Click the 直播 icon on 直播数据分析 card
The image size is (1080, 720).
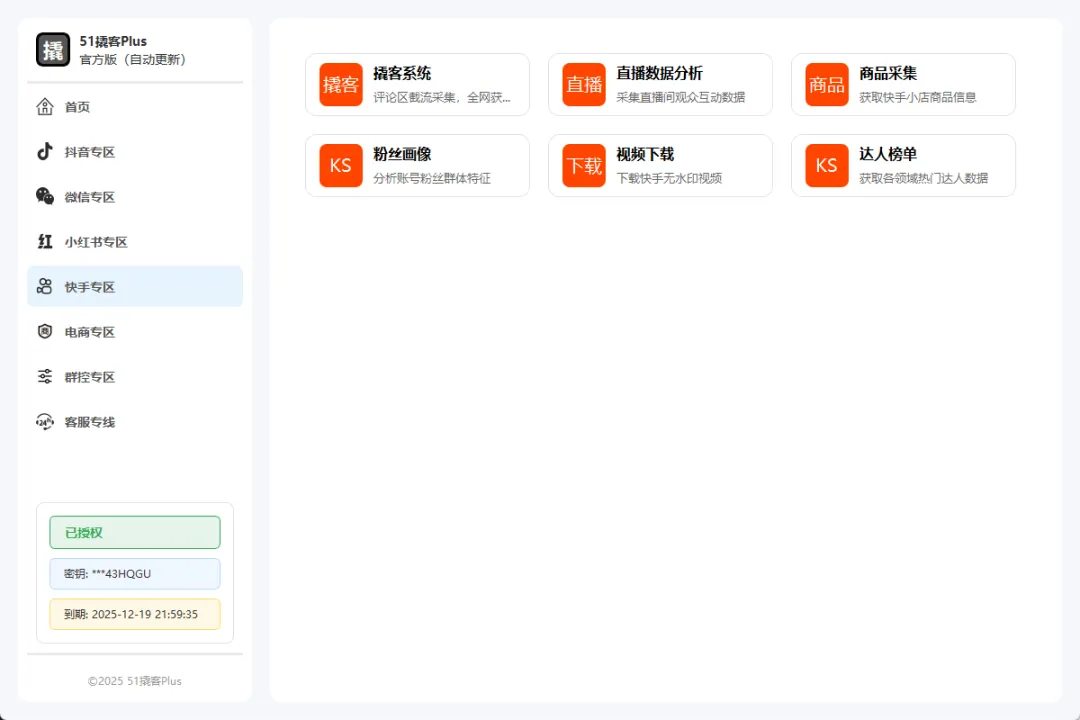click(x=584, y=85)
